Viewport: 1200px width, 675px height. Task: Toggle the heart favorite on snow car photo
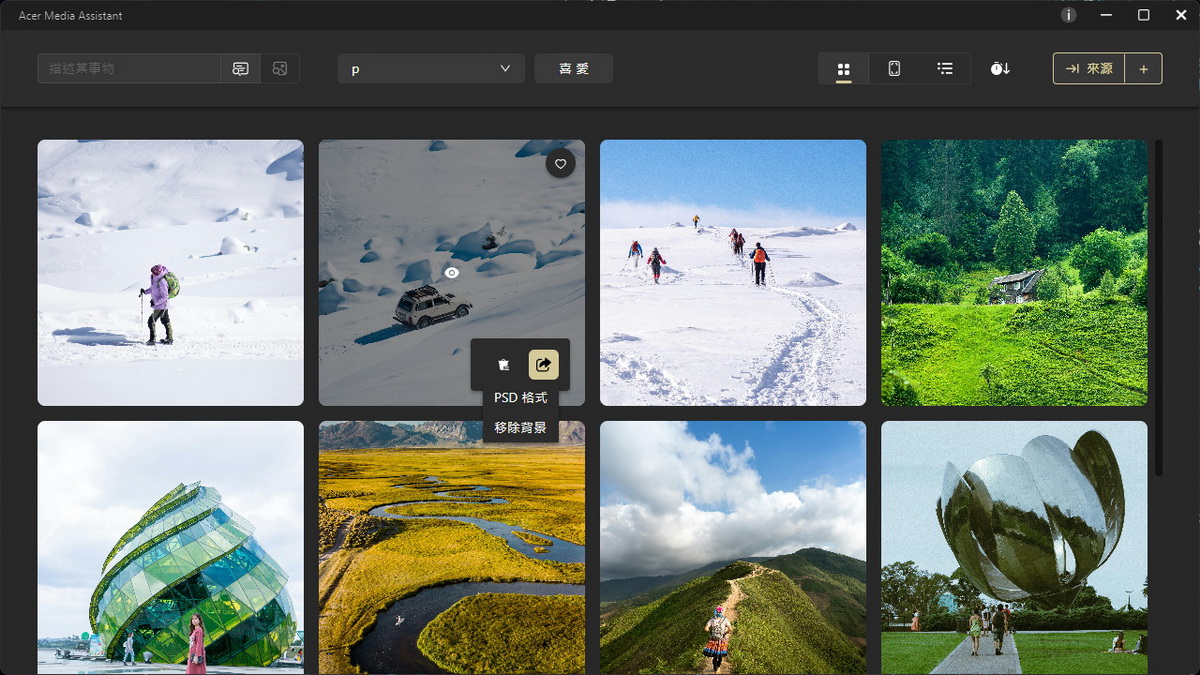tap(561, 164)
